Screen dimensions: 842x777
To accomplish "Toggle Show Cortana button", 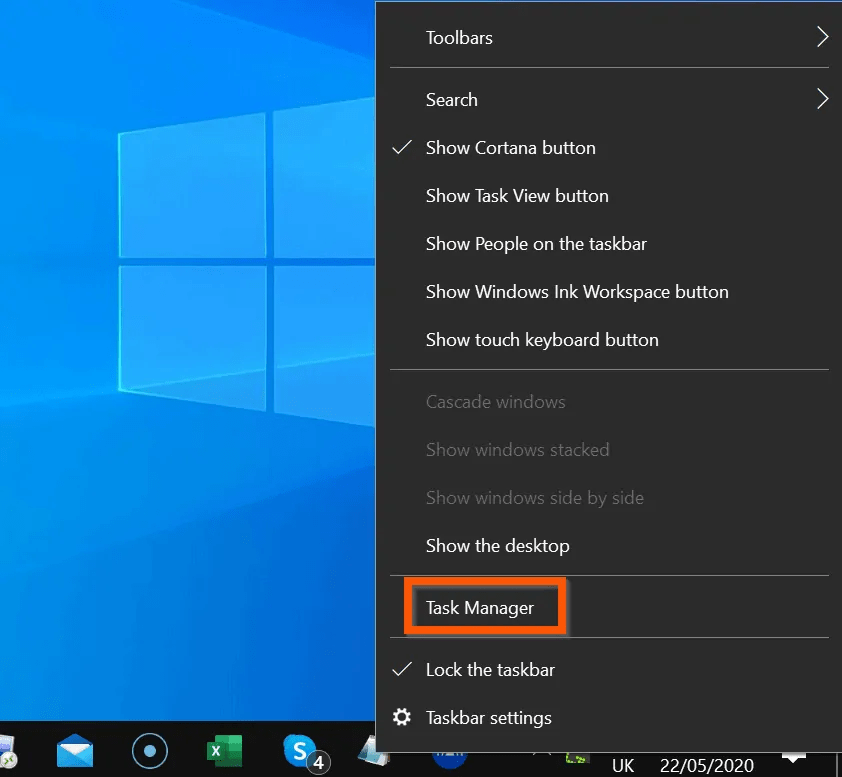I will tap(510, 147).
